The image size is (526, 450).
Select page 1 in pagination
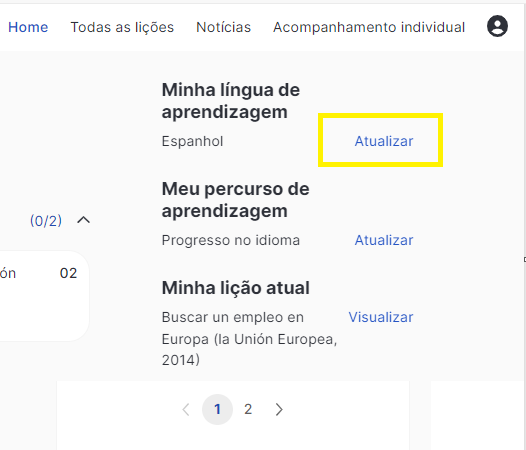pos(217,409)
